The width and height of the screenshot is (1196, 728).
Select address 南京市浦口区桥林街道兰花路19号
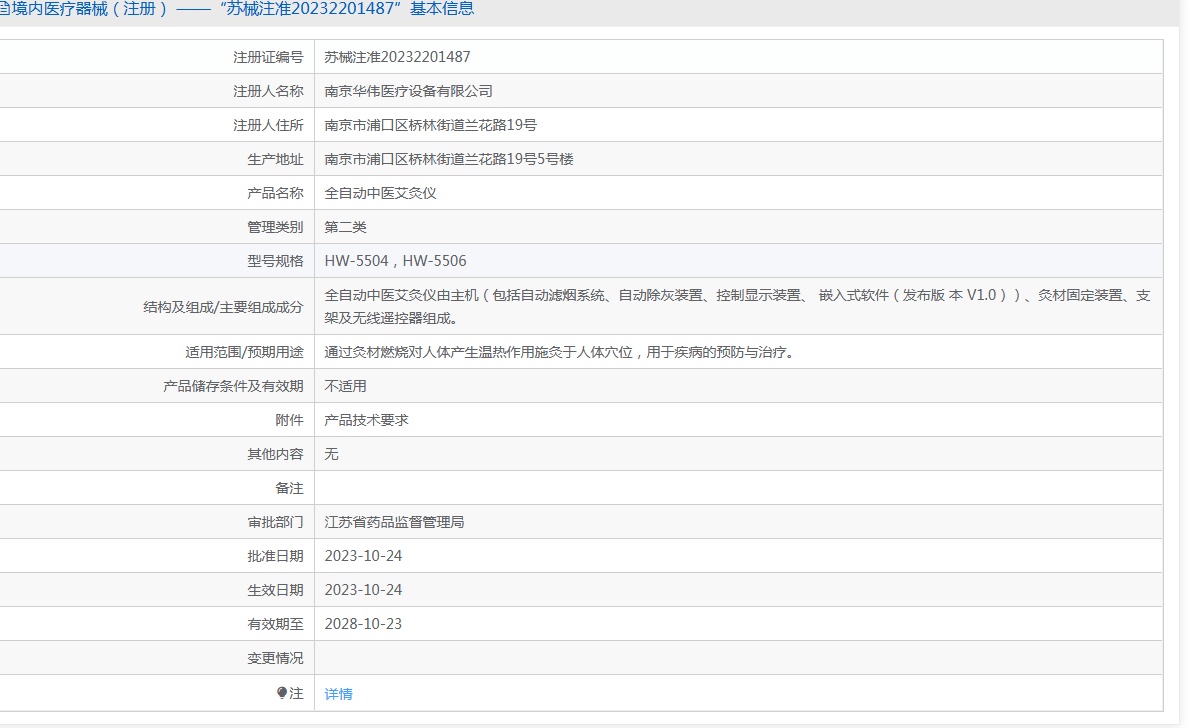(x=431, y=125)
